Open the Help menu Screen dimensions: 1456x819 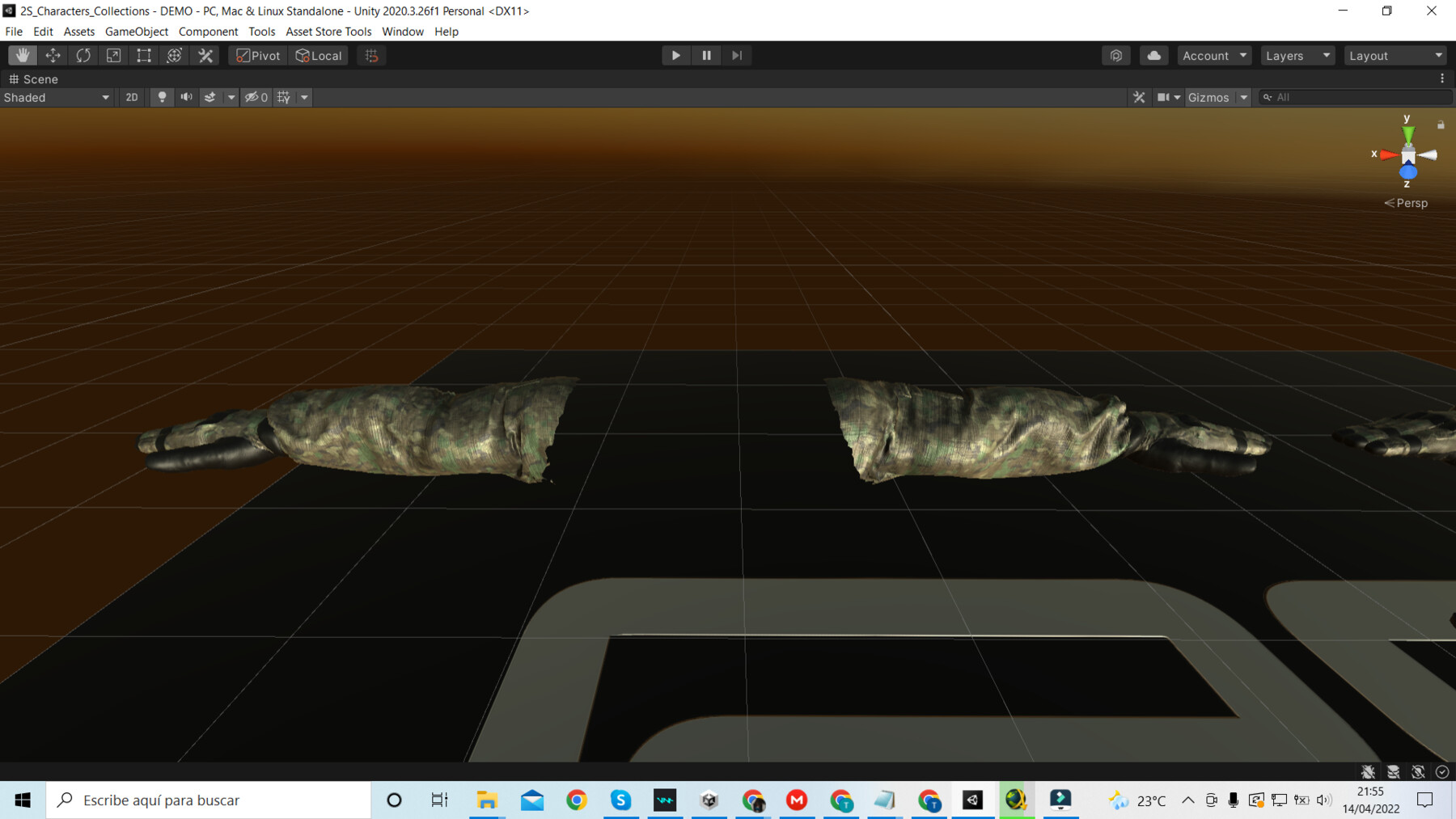[447, 32]
